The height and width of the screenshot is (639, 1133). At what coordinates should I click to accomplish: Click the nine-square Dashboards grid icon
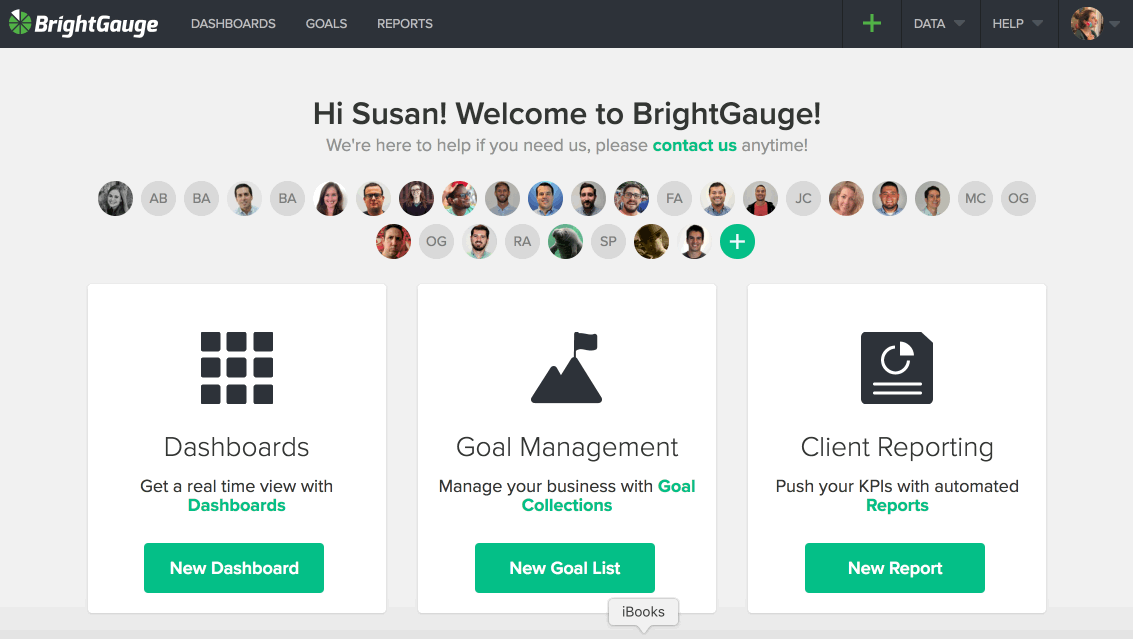[237, 368]
